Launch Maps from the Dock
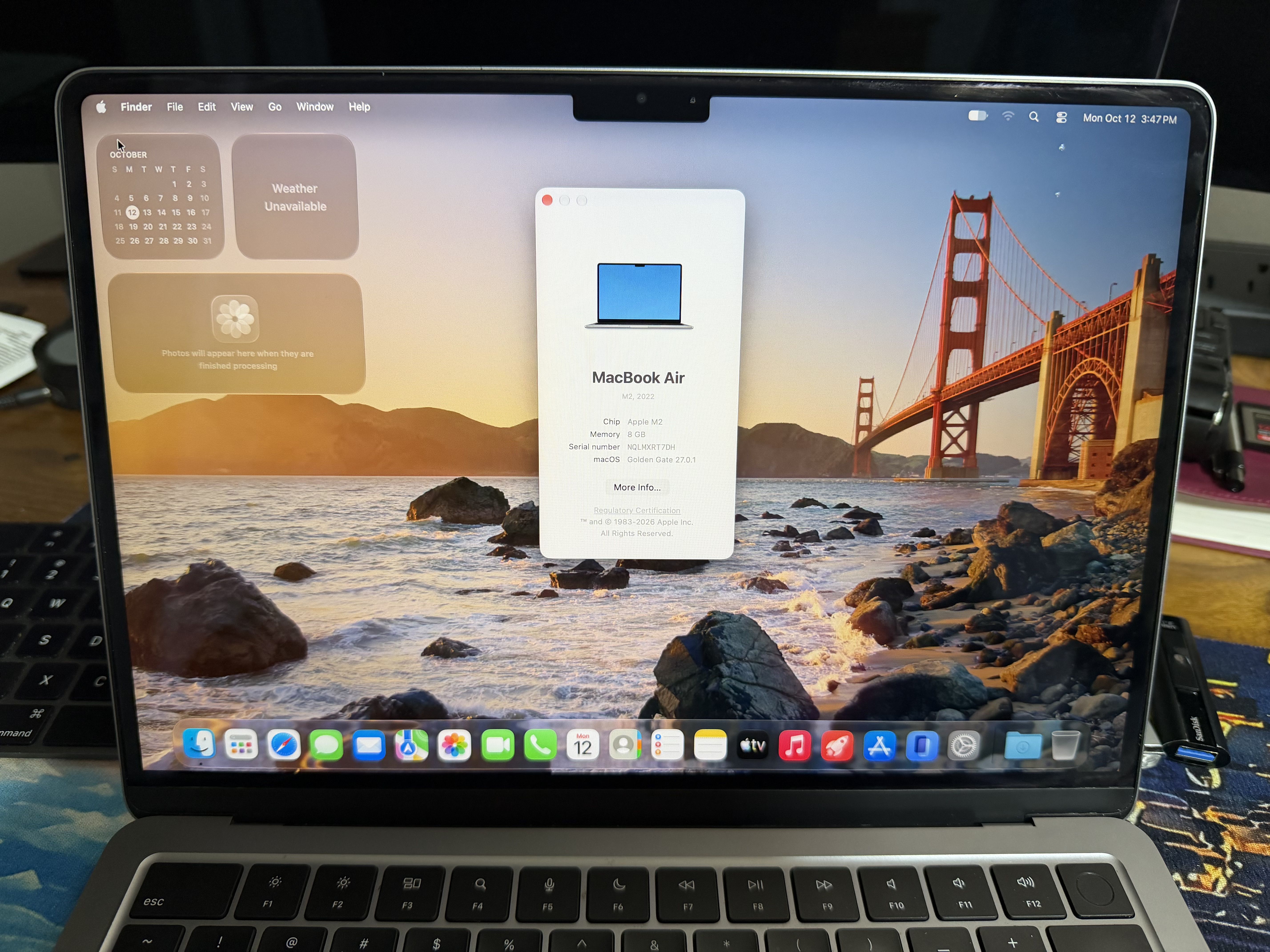The image size is (1270, 952). pos(411,745)
